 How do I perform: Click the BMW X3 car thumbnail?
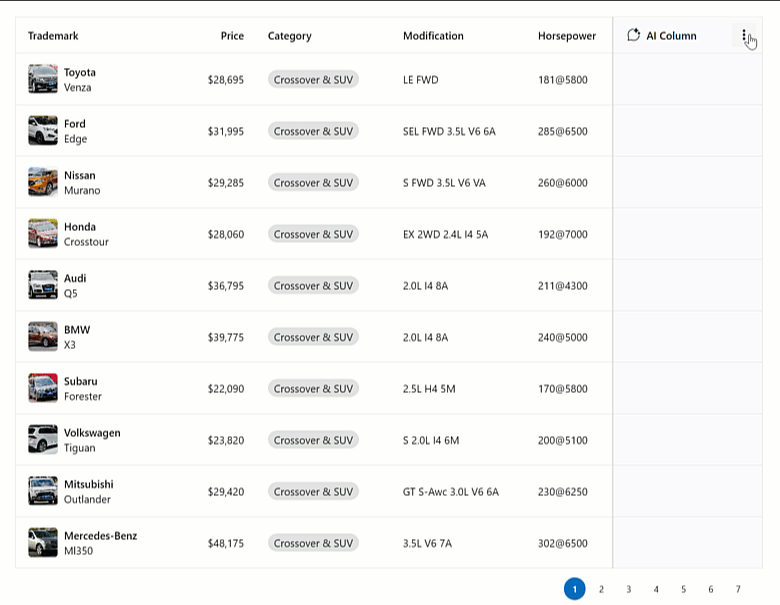click(43, 336)
